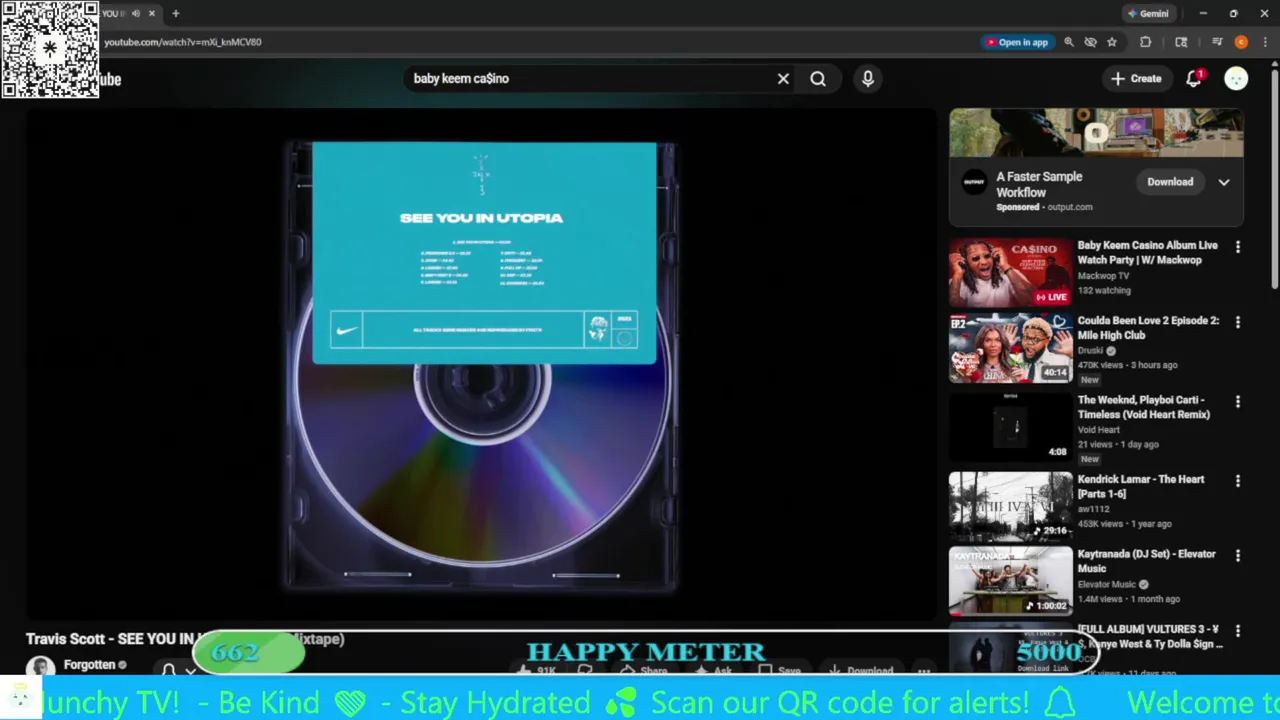The width and height of the screenshot is (1280, 720).
Task: Close the current YouTube tab
Action: [x=152, y=14]
